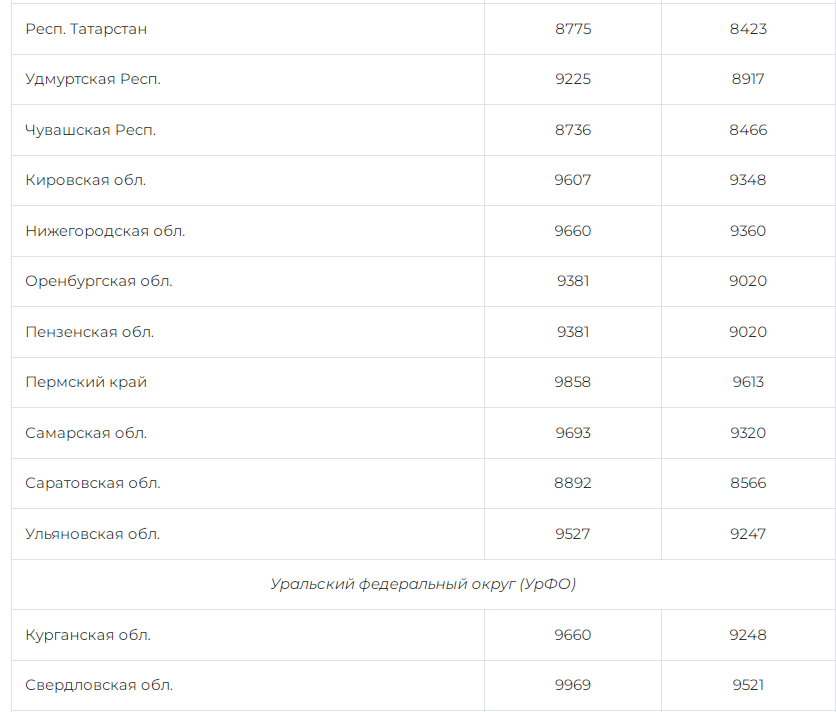Image resolution: width=836 pixels, height=712 pixels.
Task: Select the Кировская обл. row label
Action: click(x=86, y=180)
